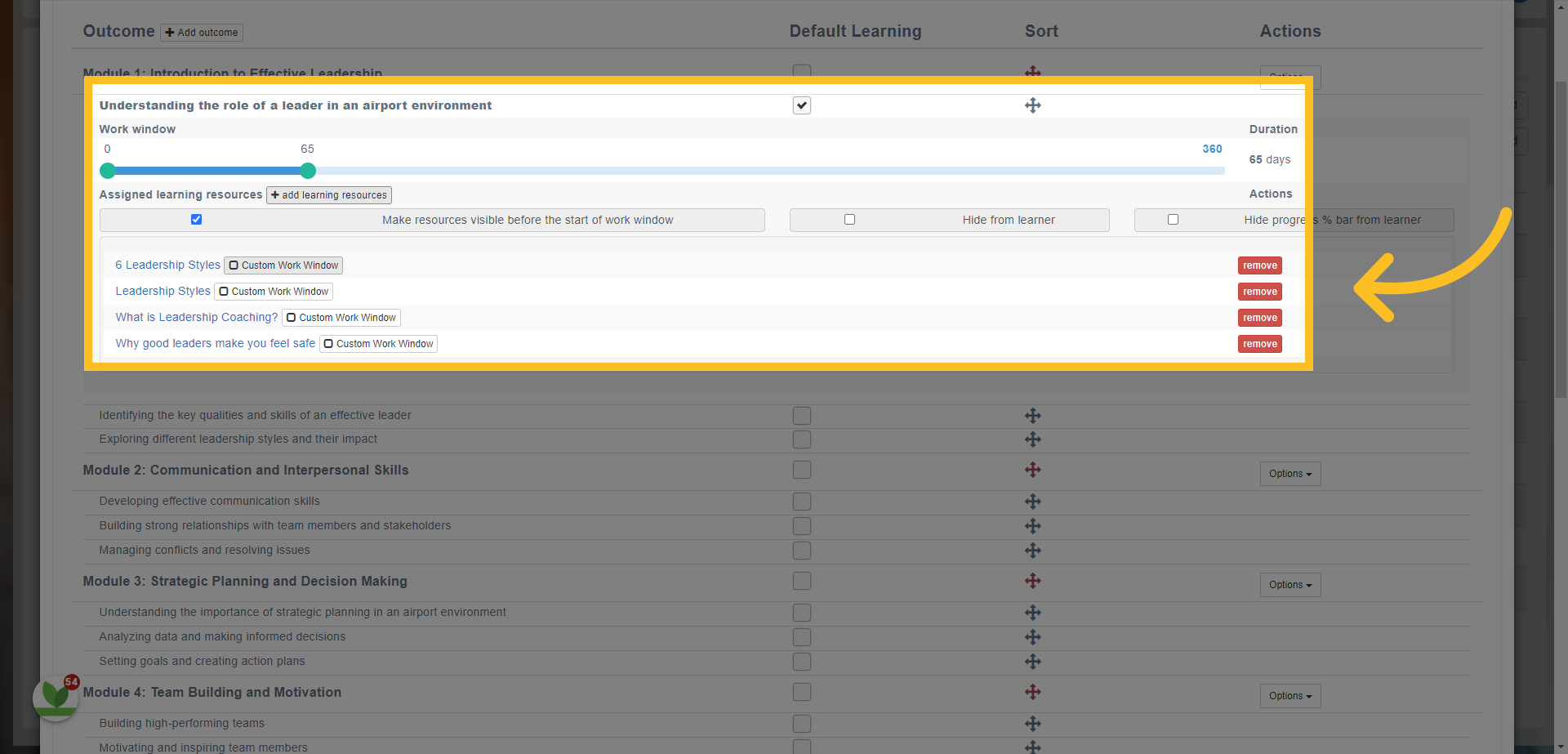1568x754 pixels.
Task: Click the red move icon for Module 3
Action: tap(1032, 581)
